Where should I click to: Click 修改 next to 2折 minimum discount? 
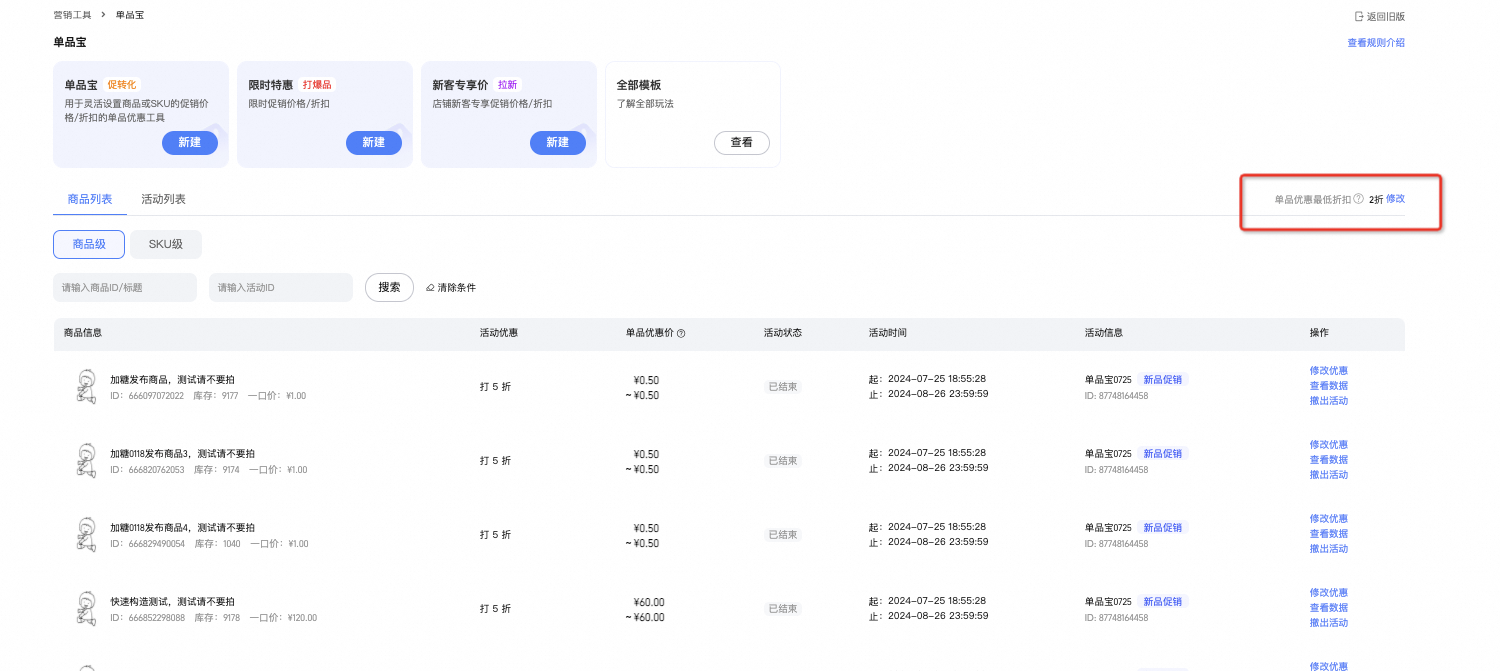pos(1396,199)
